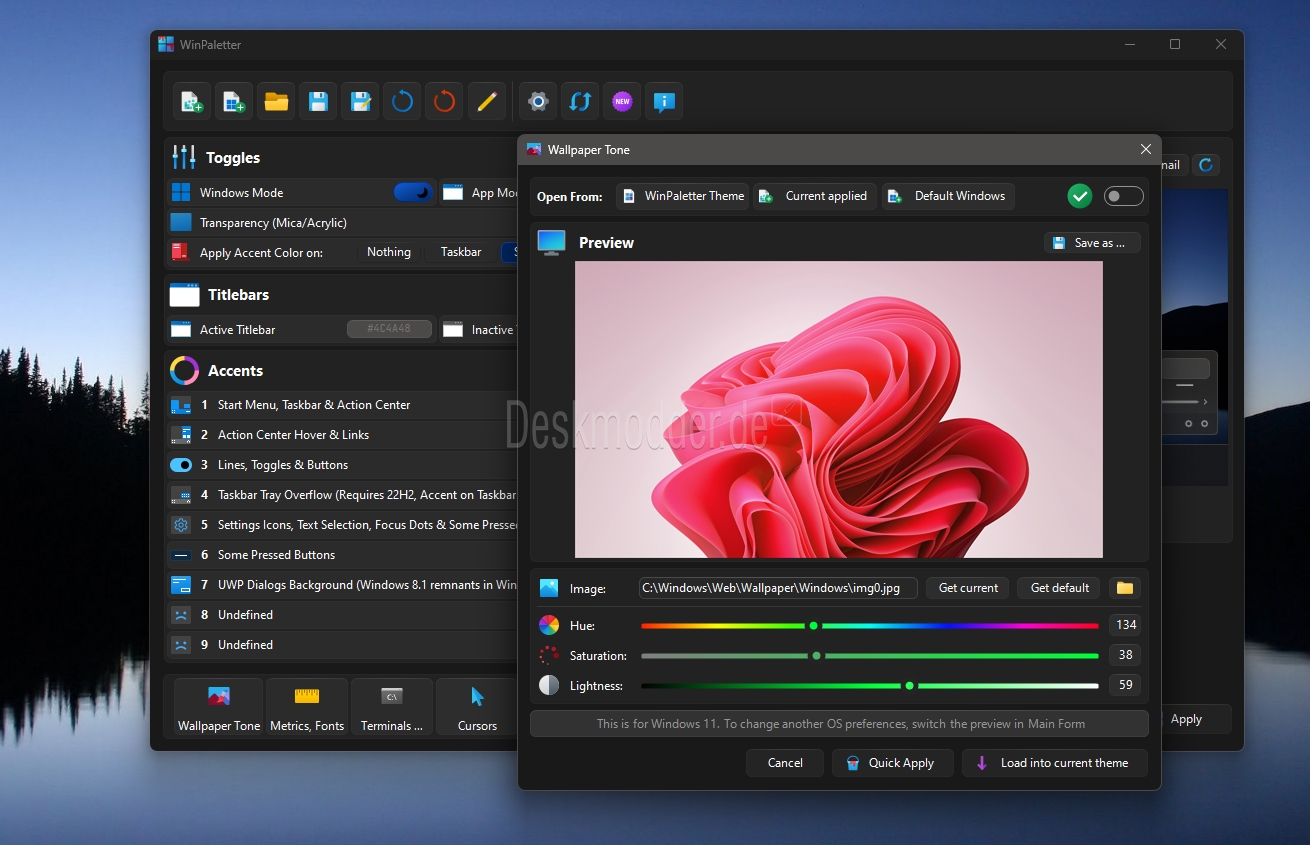Open the purple NEW badge icon
Viewport: 1310px width, 845px height.
coord(622,101)
